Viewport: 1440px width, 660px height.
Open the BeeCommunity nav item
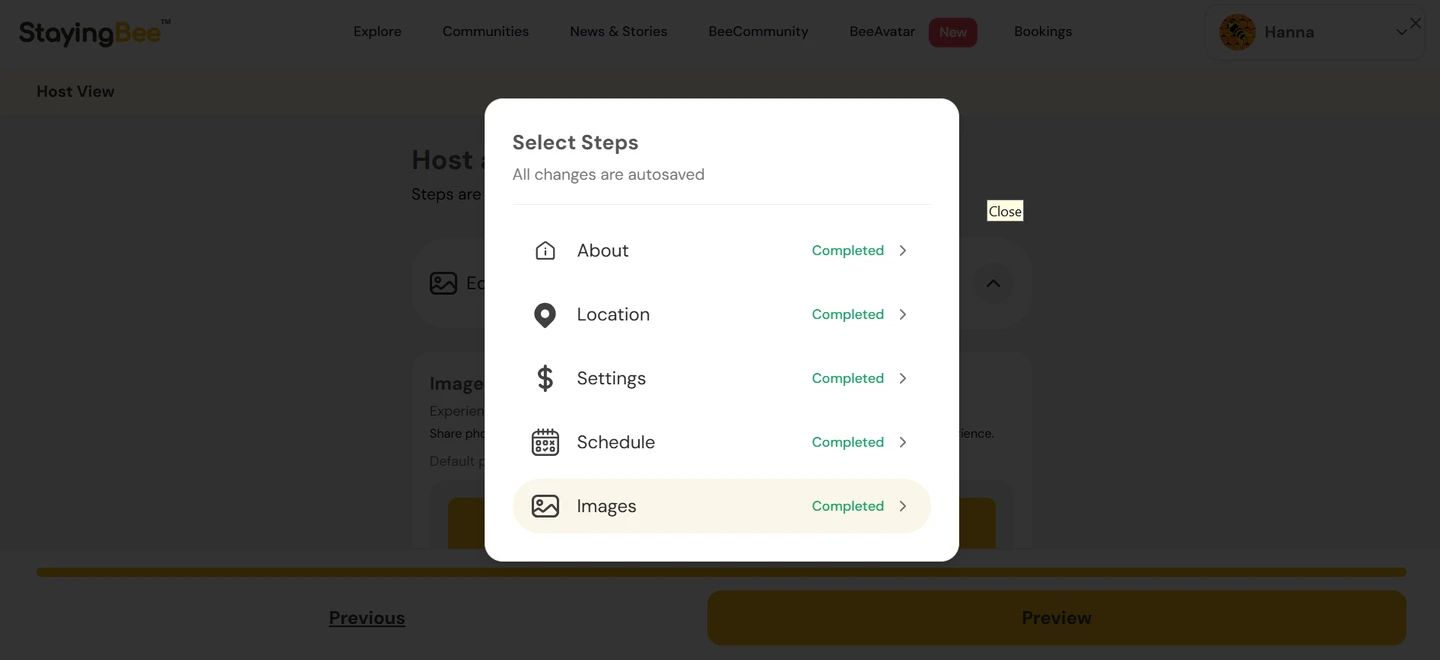(x=758, y=32)
